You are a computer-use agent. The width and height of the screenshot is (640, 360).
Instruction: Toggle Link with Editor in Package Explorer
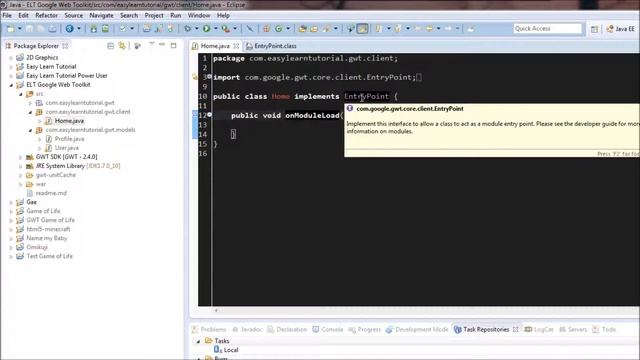pyautogui.click(x=122, y=46)
